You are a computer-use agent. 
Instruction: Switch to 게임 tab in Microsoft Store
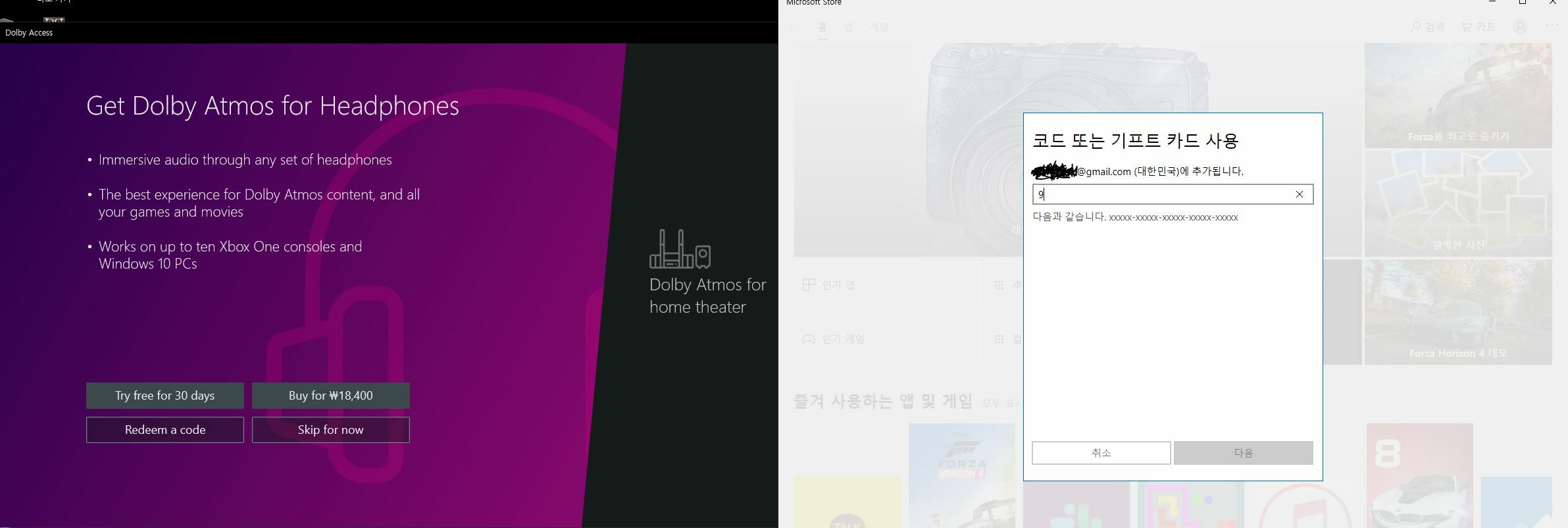[x=879, y=27]
